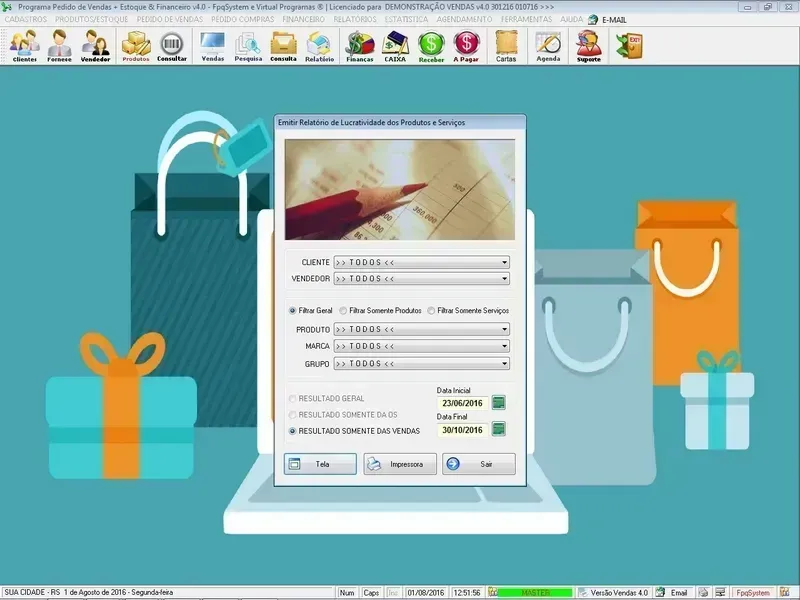800x600 pixels.
Task: Click the Produtos box icon
Action: (x=136, y=45)
